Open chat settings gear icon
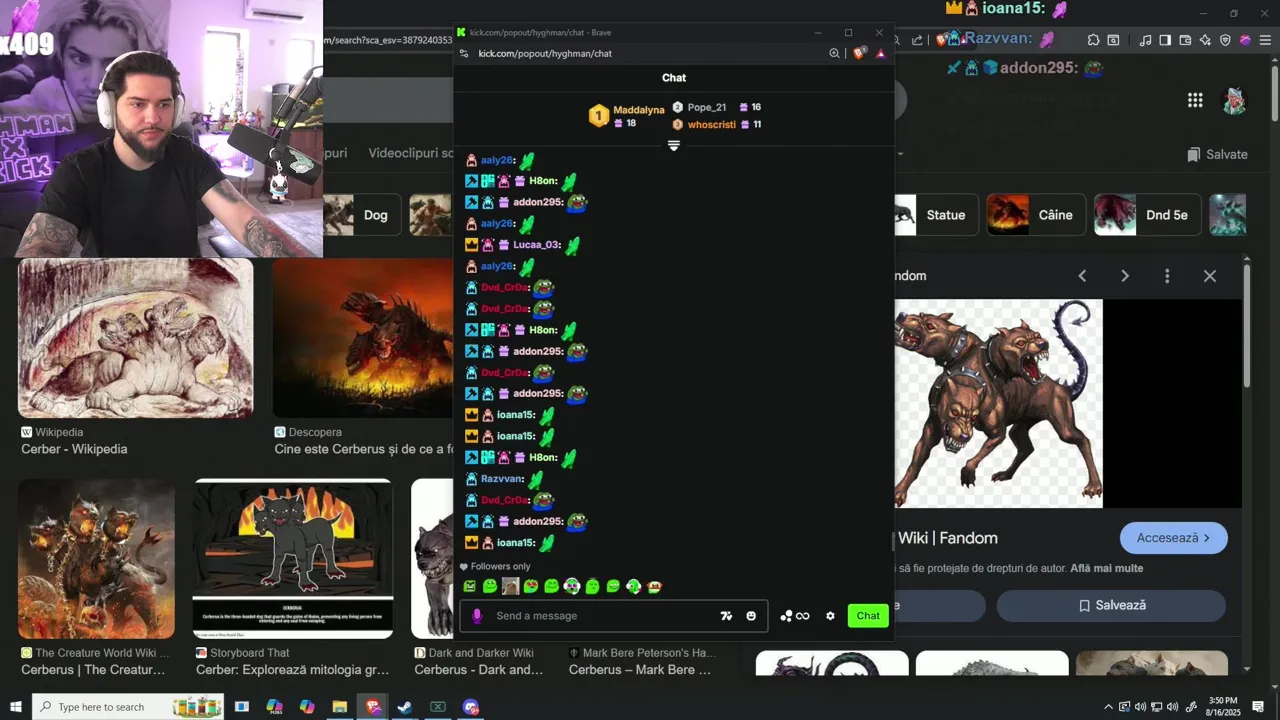1280x720 pixels. 830,616
